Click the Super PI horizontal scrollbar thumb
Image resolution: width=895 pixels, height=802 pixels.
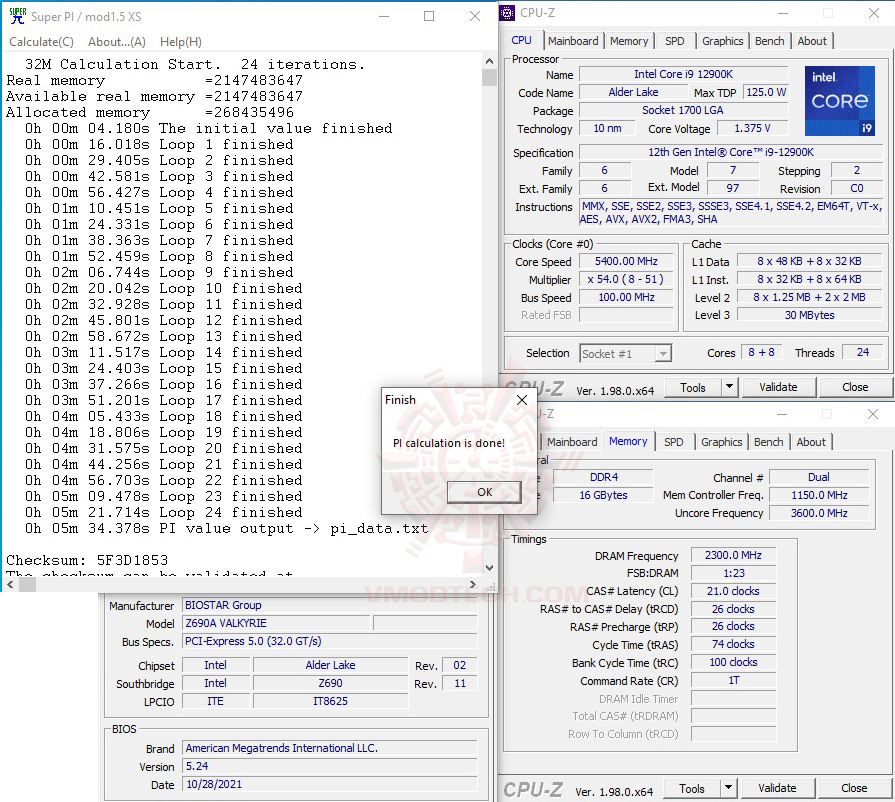26,584
